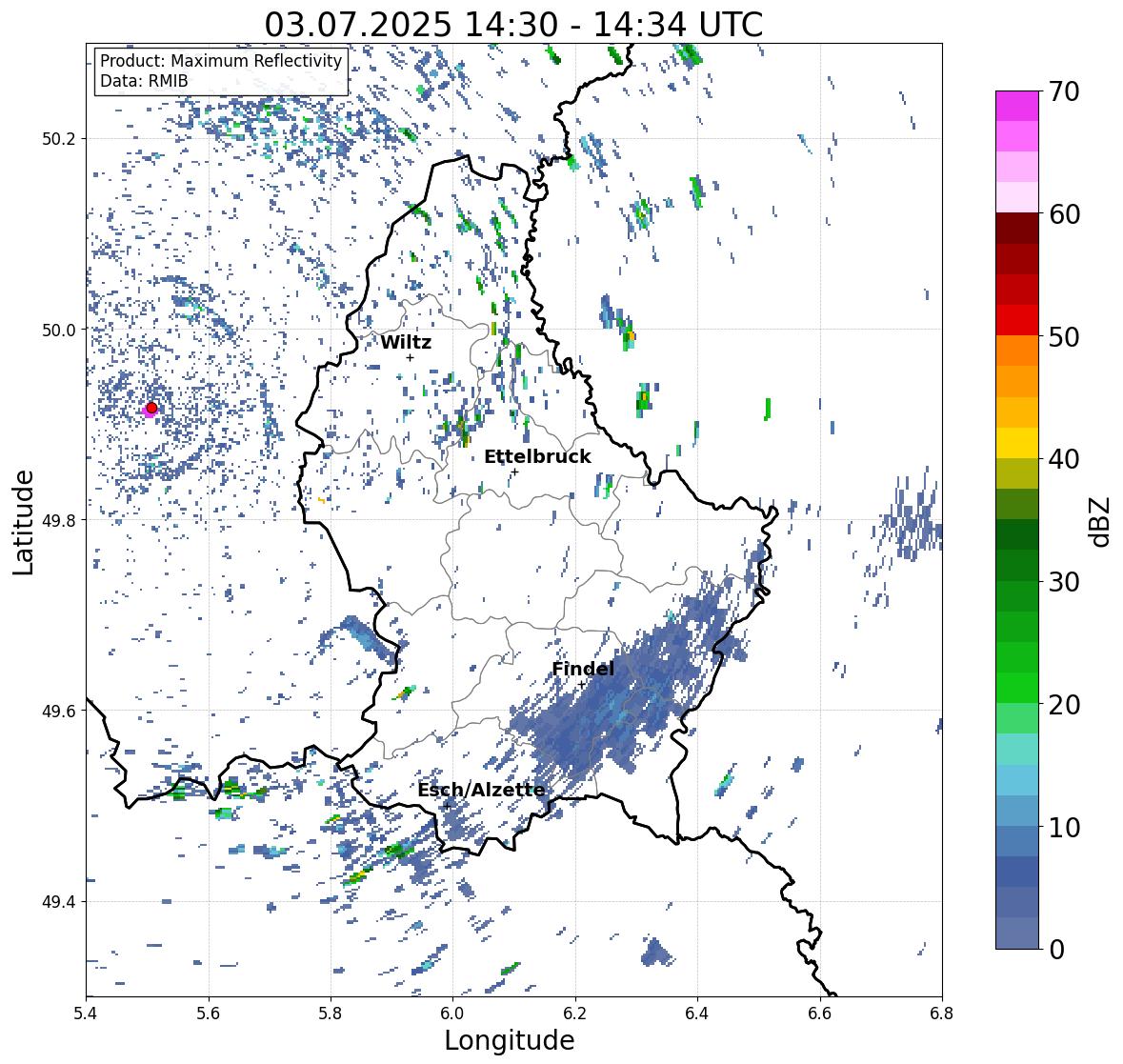Click the longitude tick label 6.2
The width and height of the screenshot is (1123, 1064).
coord(575,1013)
